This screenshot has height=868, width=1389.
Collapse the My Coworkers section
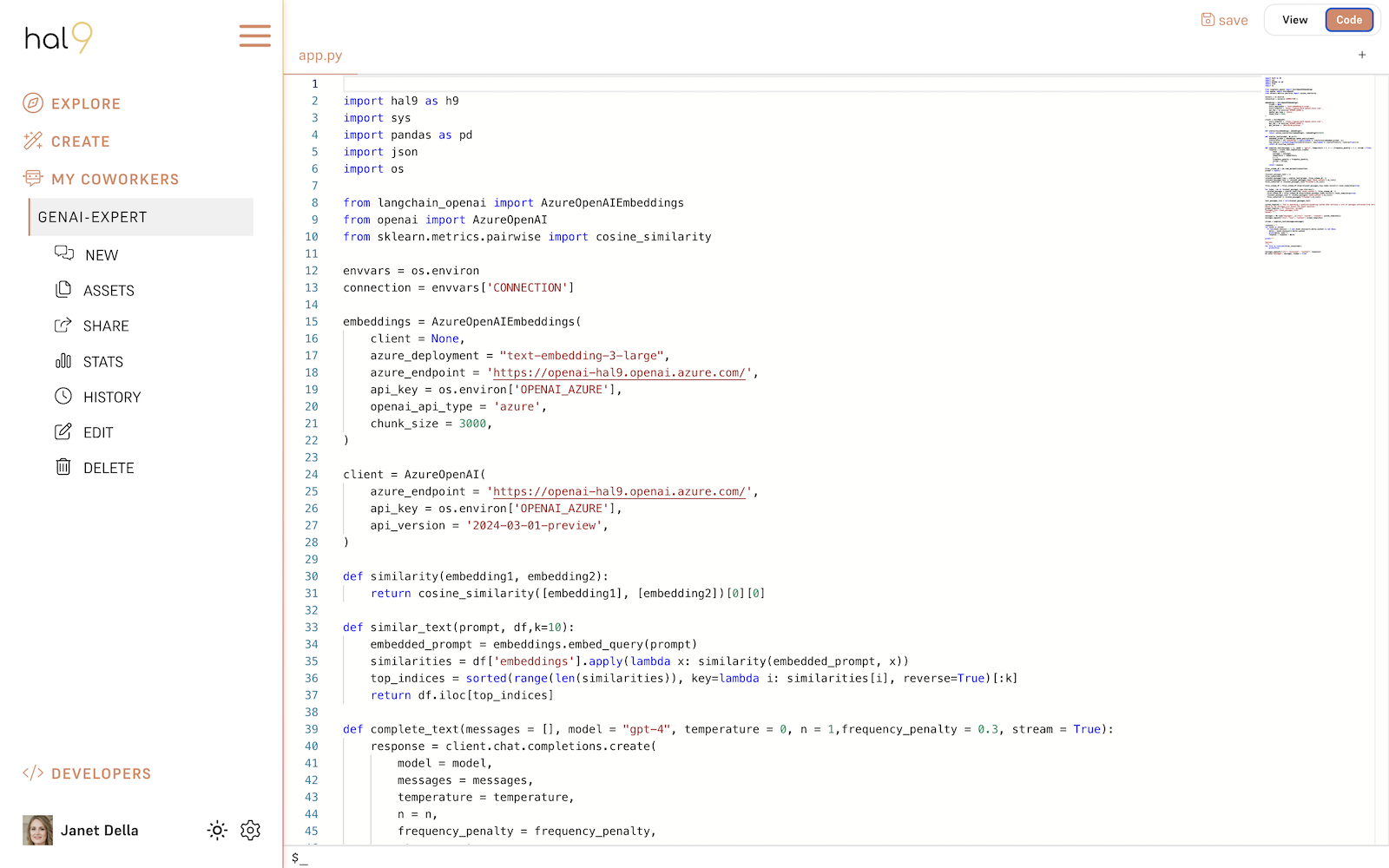(115, 179)
